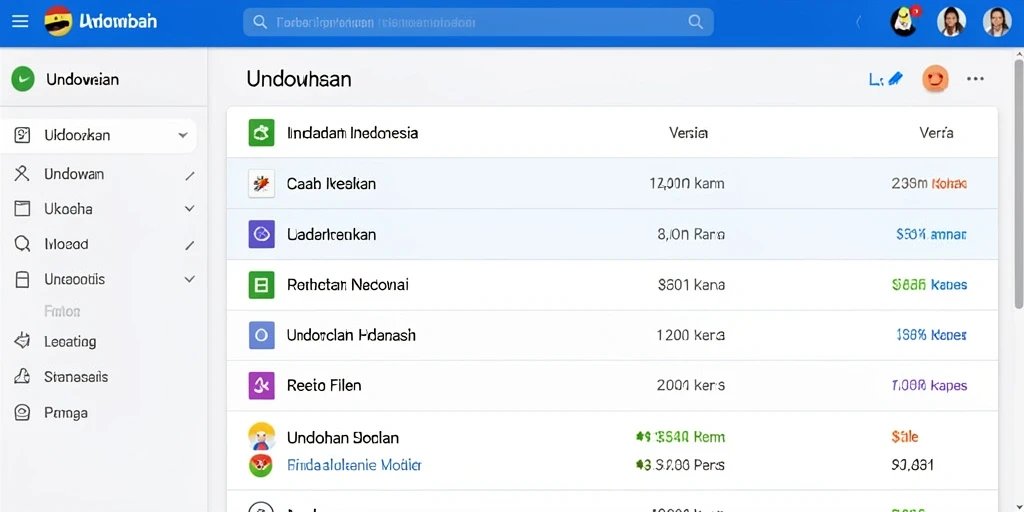Click the 2001 kers value

[x=690, y=385]
